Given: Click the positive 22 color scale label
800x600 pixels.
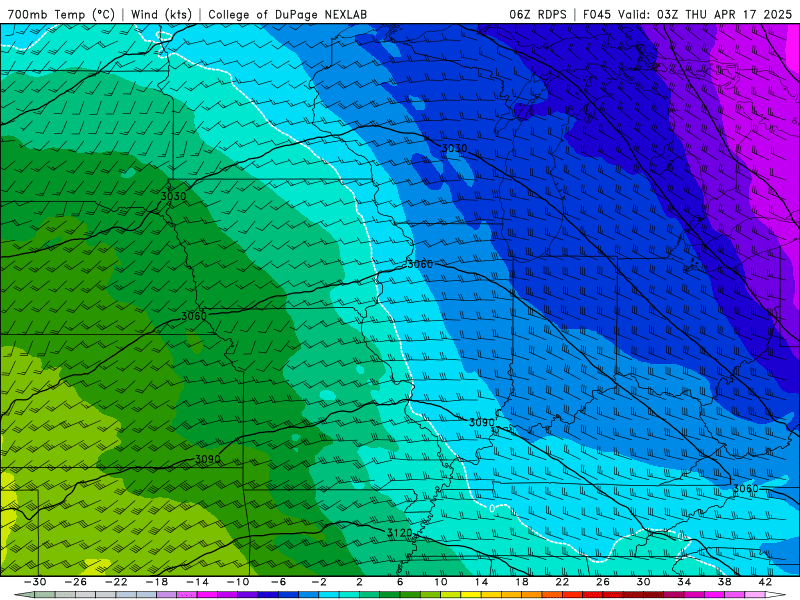Looking at the screenshot, I should pyautogui.click(x=562, y=582).
